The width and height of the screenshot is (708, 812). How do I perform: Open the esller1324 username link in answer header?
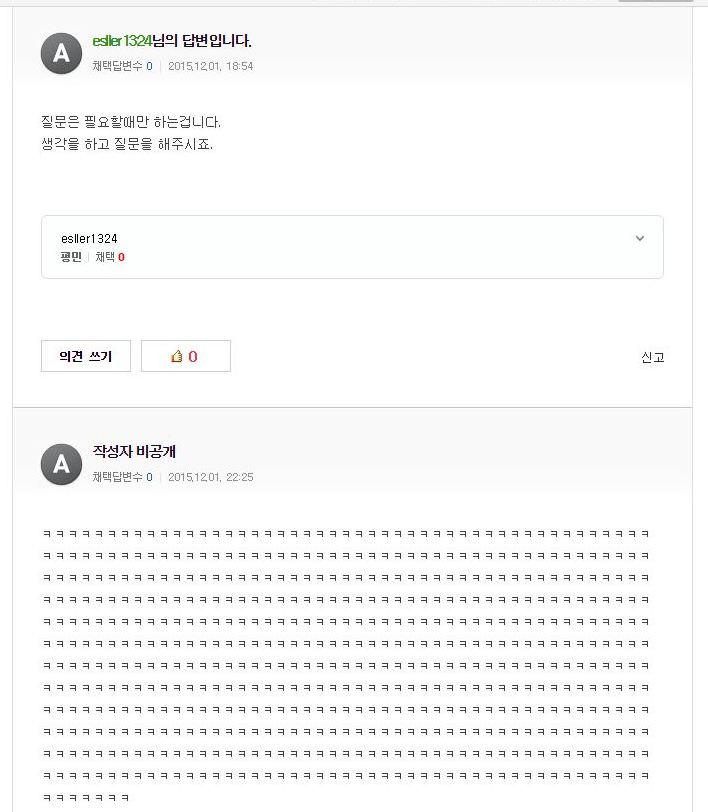pos(122,41)
